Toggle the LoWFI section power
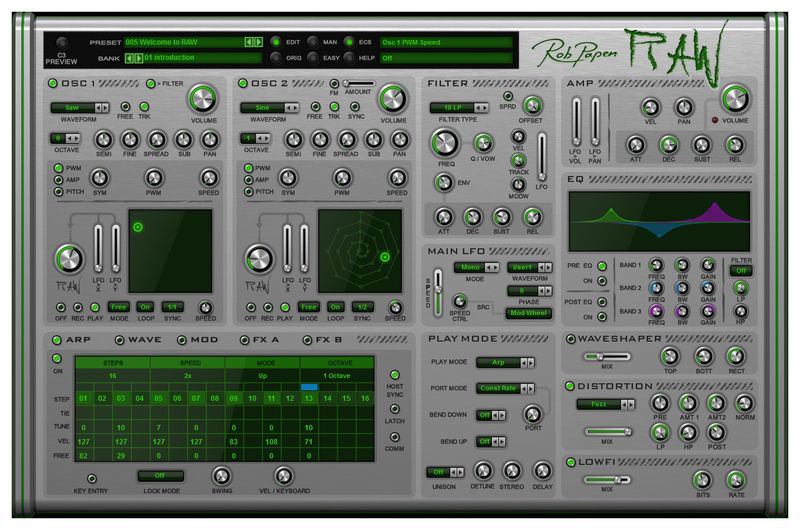This screenshot has width=800, height=530. 571,462
